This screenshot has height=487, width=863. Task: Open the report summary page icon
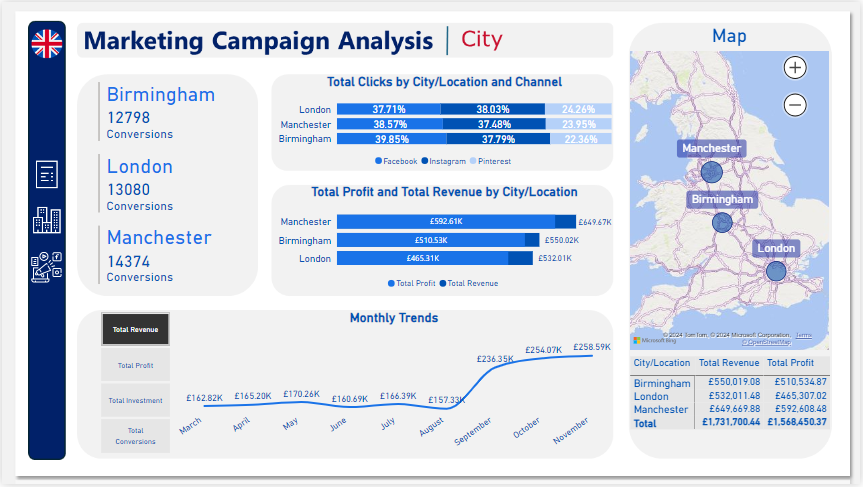pos(47,174)
